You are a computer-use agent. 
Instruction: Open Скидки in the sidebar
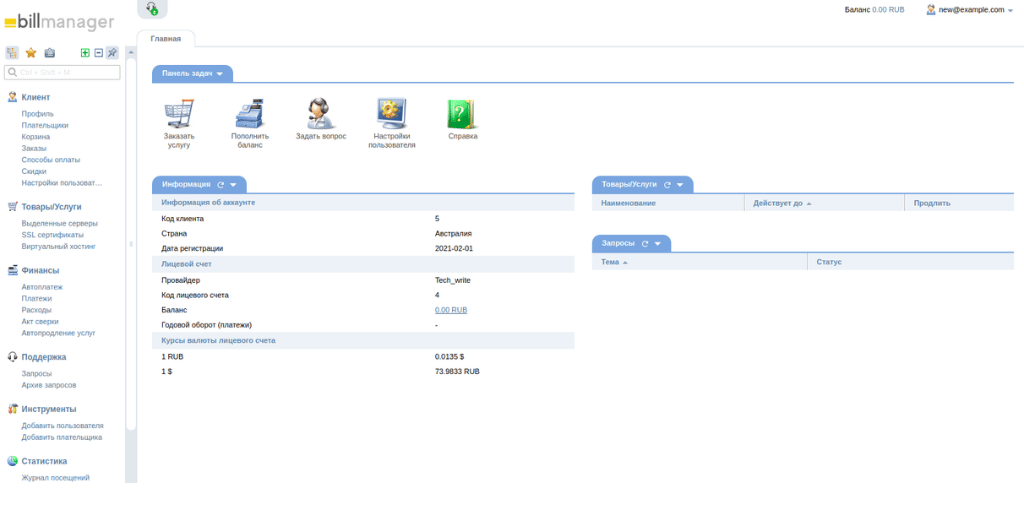[x=34, y=171]
